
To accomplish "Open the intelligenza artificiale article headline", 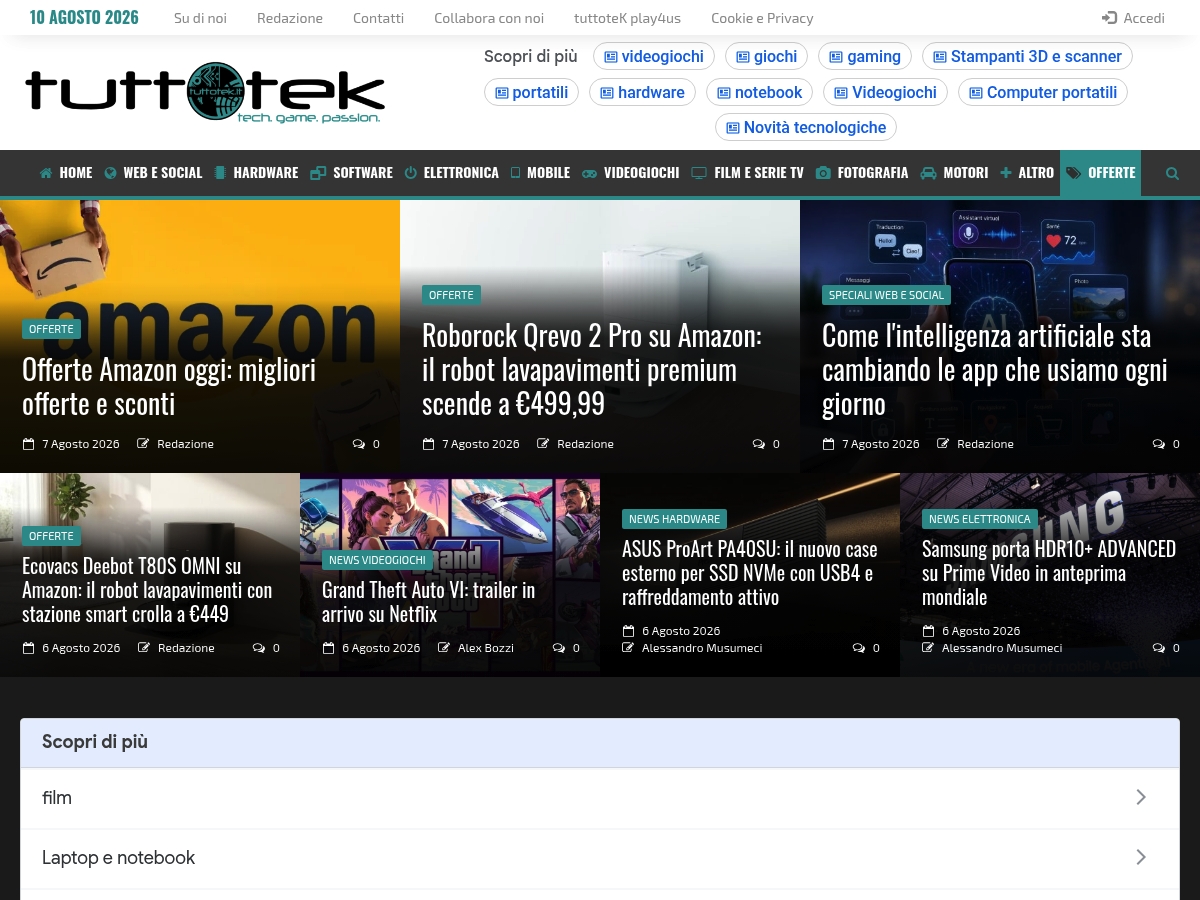I will 995,369.
